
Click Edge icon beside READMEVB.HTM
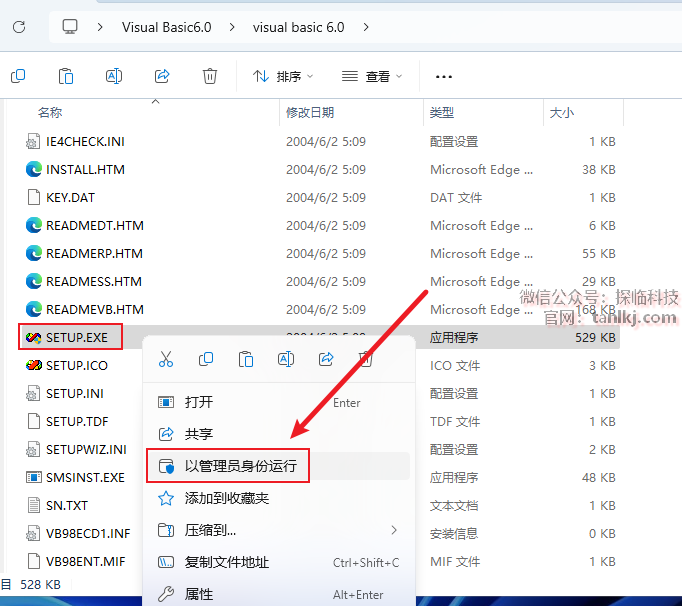33,309
